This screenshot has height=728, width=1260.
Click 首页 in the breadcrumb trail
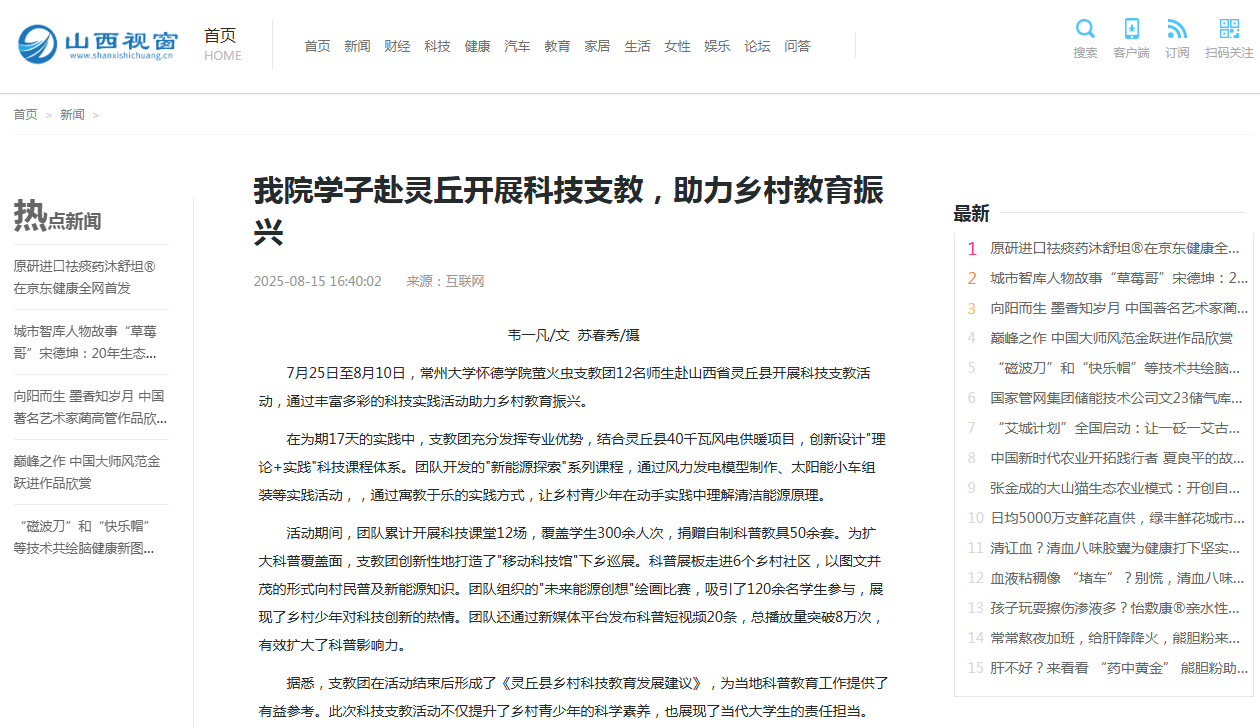(25, 115)
